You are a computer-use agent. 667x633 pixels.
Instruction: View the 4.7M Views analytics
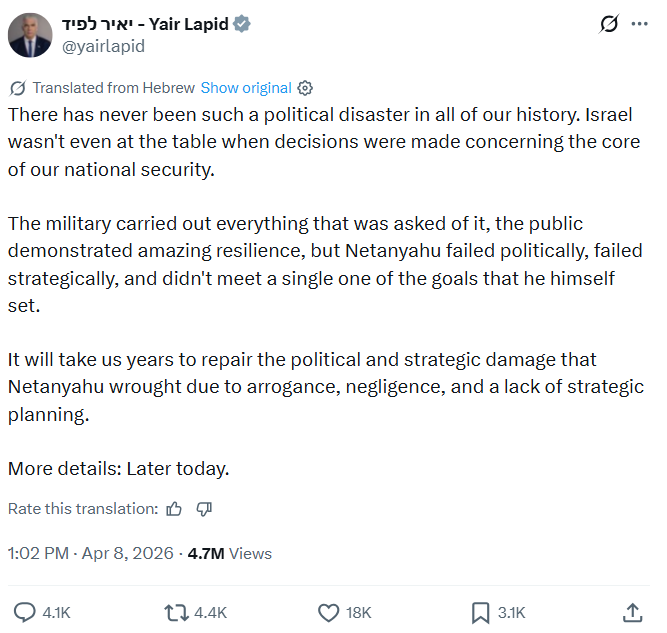tap(229, 553)
